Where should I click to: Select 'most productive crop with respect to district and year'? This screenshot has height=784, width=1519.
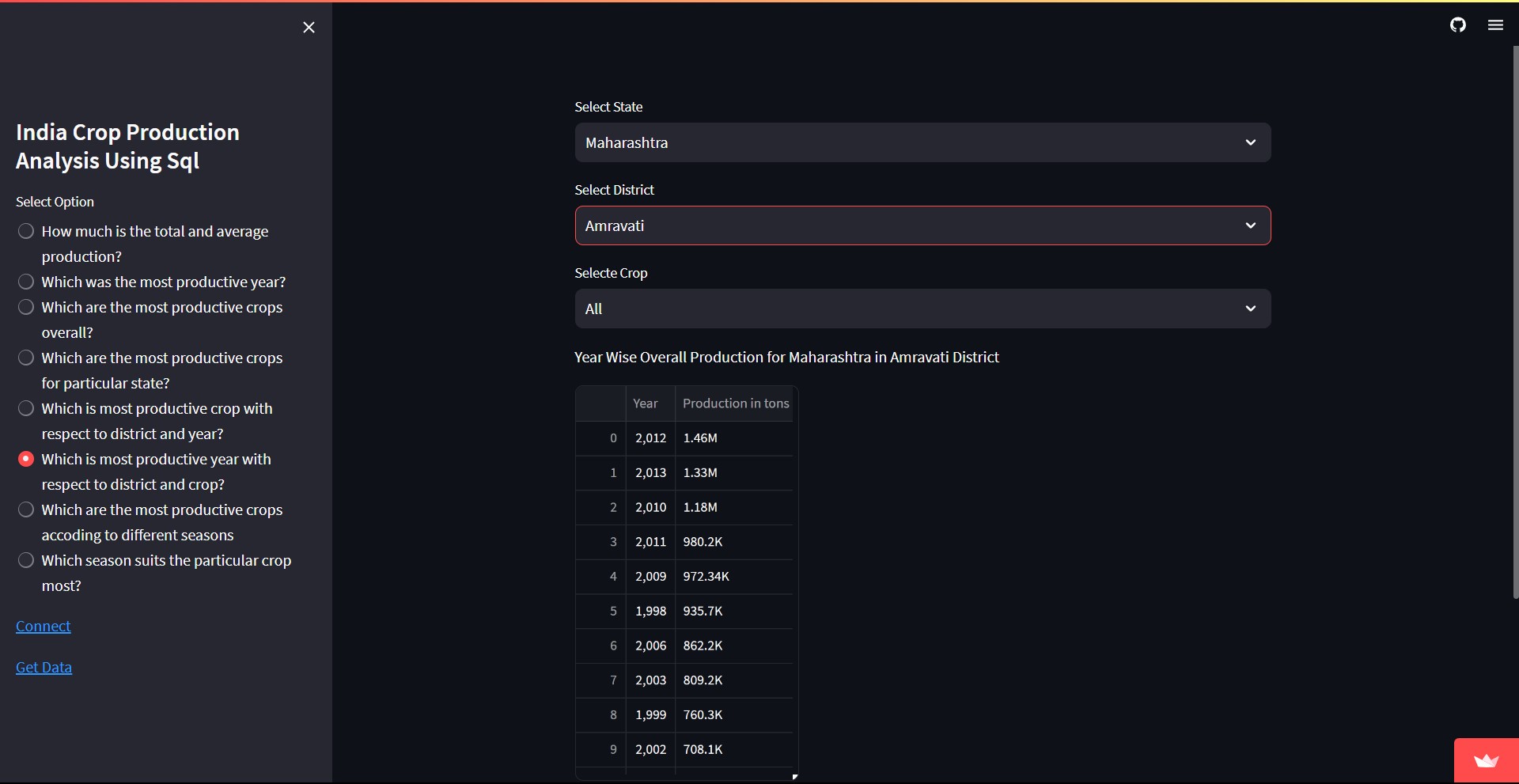point(26,408)
